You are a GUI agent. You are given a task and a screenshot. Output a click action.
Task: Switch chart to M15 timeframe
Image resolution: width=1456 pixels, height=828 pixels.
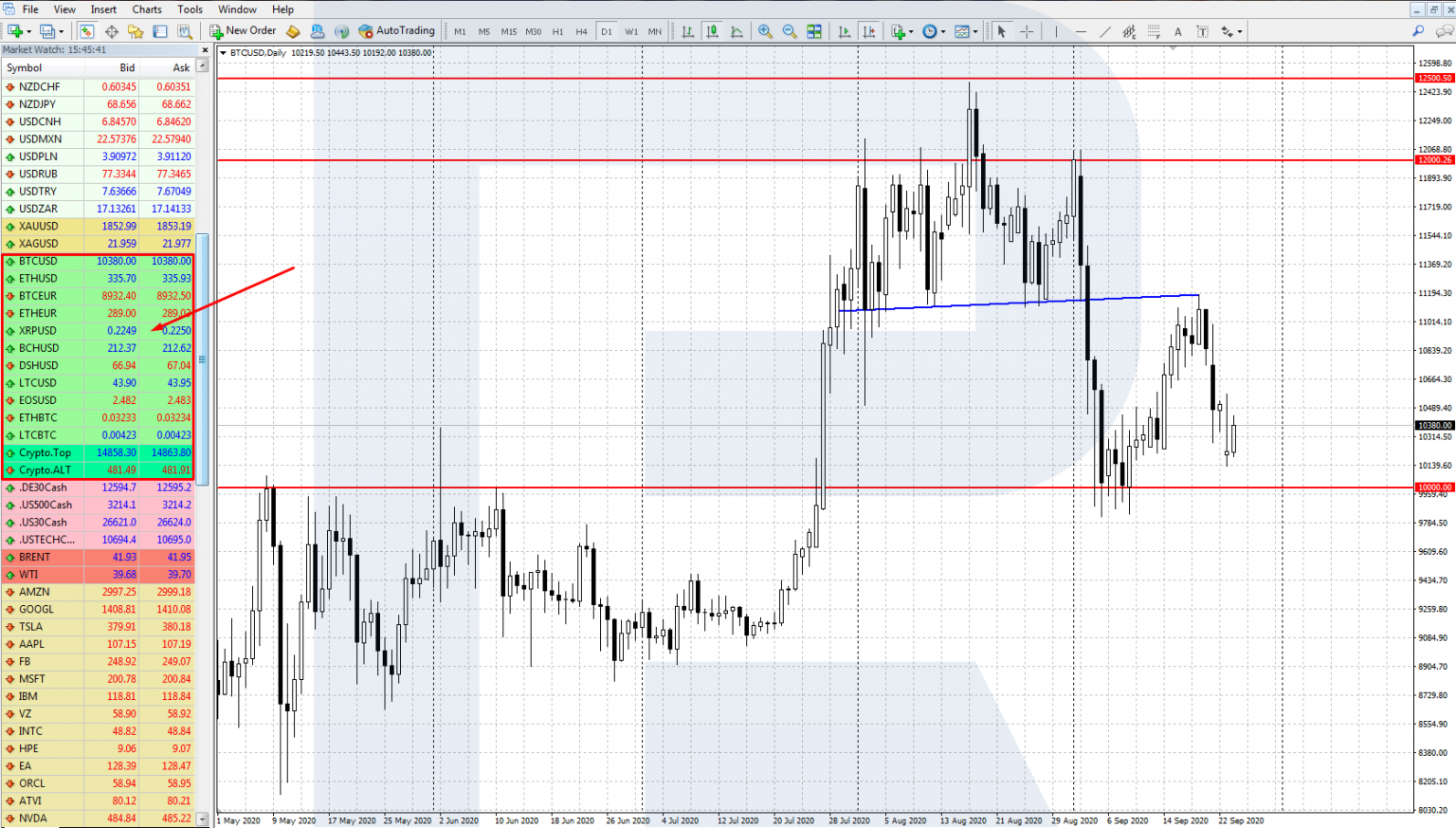tap(509, 31)
